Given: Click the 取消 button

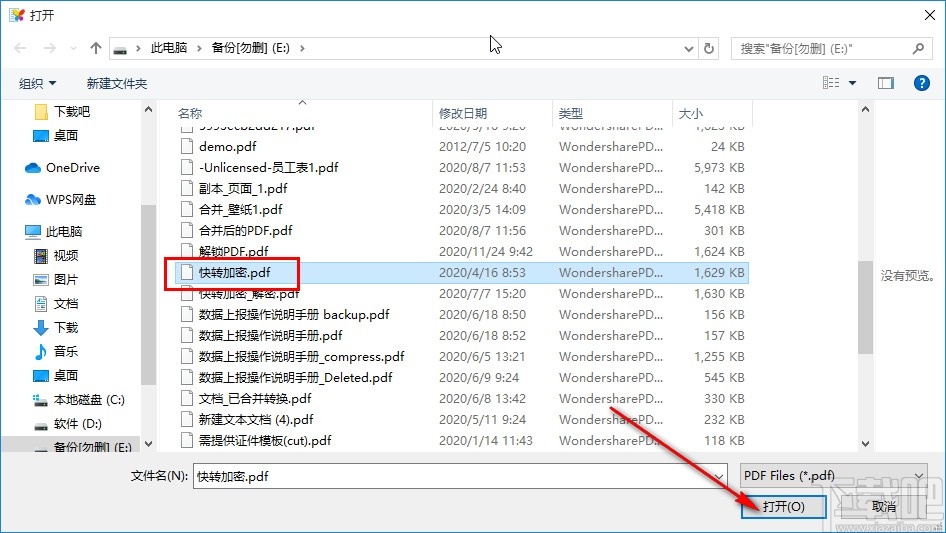Looking at the screenshot, I should pyautogui.click(x=884, y=506).
